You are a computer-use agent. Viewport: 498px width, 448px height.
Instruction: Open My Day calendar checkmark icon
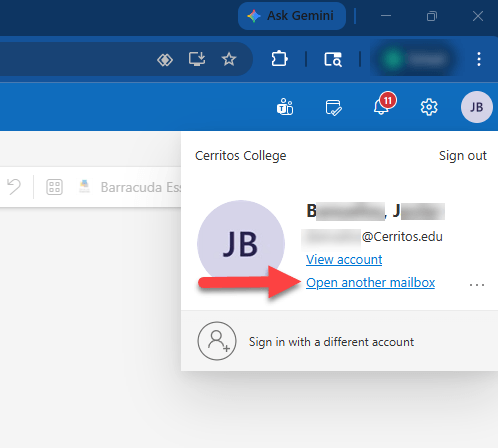click(333, 107)
